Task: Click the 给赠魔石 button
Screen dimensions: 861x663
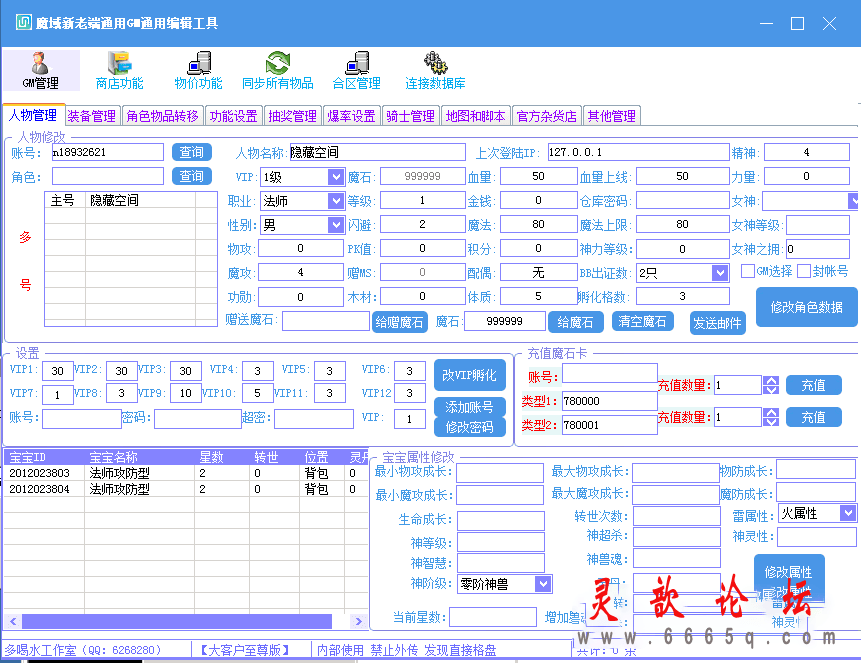Action: (399, 322)
